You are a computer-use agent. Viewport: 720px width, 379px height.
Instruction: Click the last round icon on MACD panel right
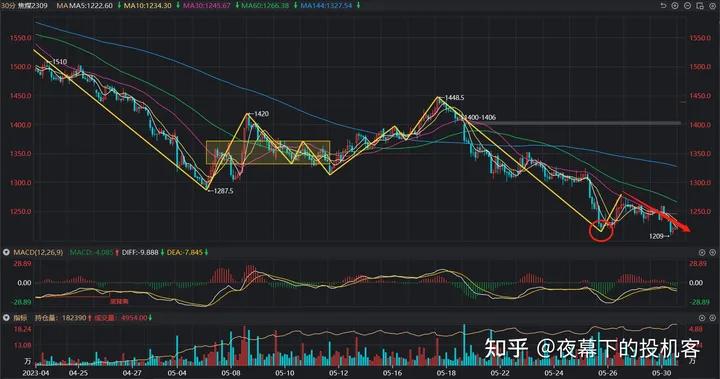(x=712, y=252)
